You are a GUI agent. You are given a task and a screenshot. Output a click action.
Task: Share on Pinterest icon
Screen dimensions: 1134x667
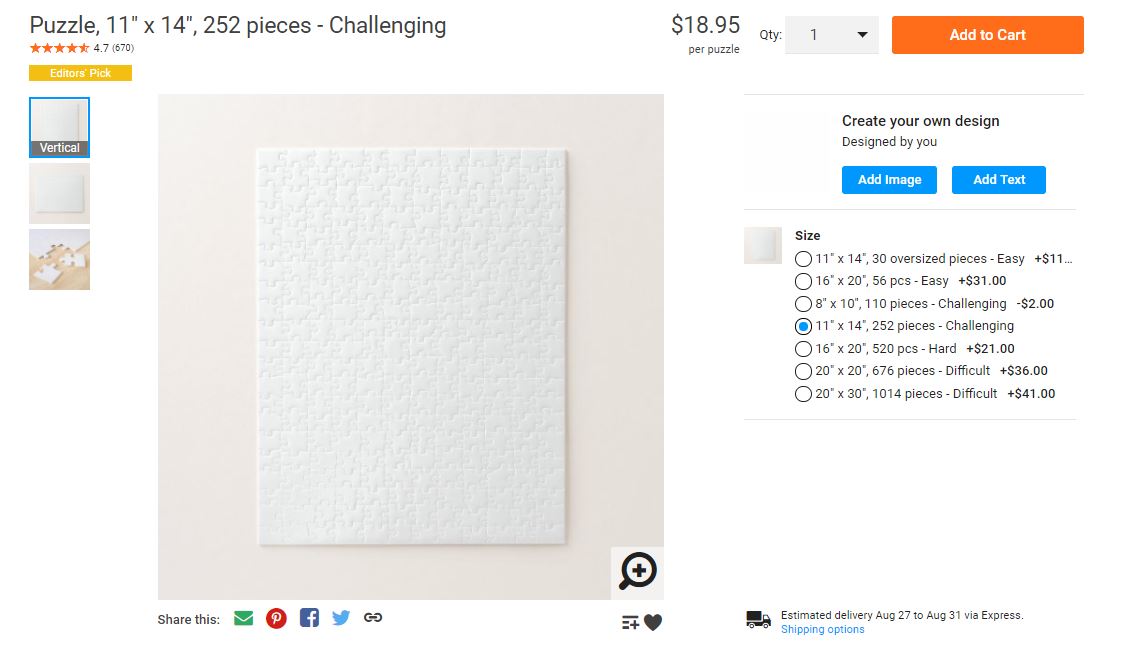pyautogui.click(x=276, y=618)
